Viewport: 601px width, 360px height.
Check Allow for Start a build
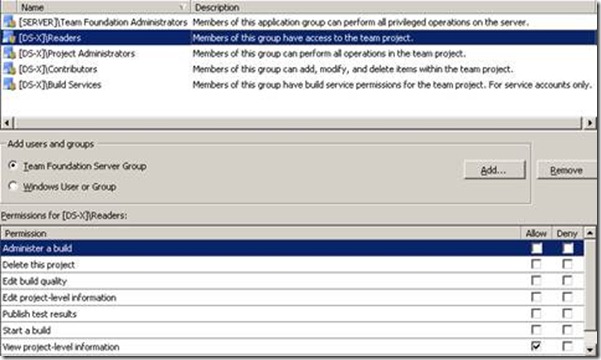pos(536,330)
